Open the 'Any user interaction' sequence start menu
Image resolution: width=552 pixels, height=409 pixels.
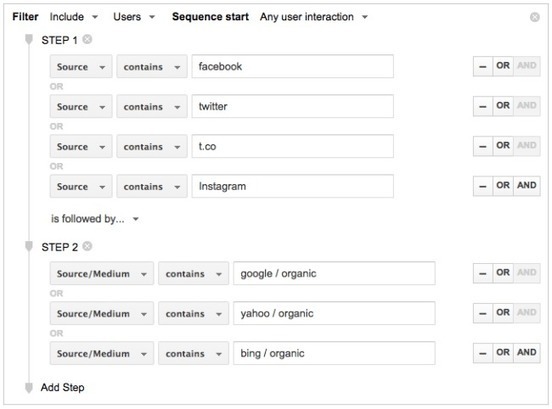(x=314, y=17)
